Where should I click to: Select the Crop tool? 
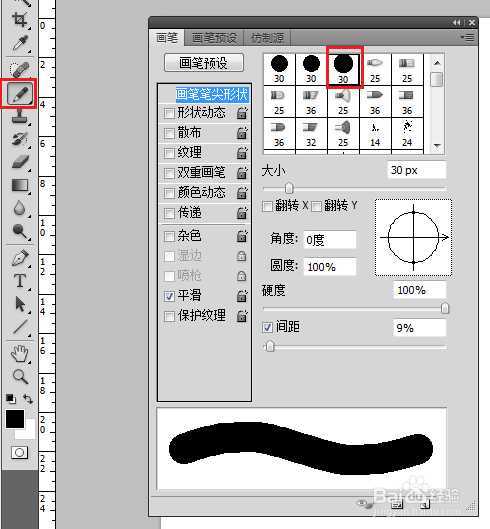(x=19, y=20)
